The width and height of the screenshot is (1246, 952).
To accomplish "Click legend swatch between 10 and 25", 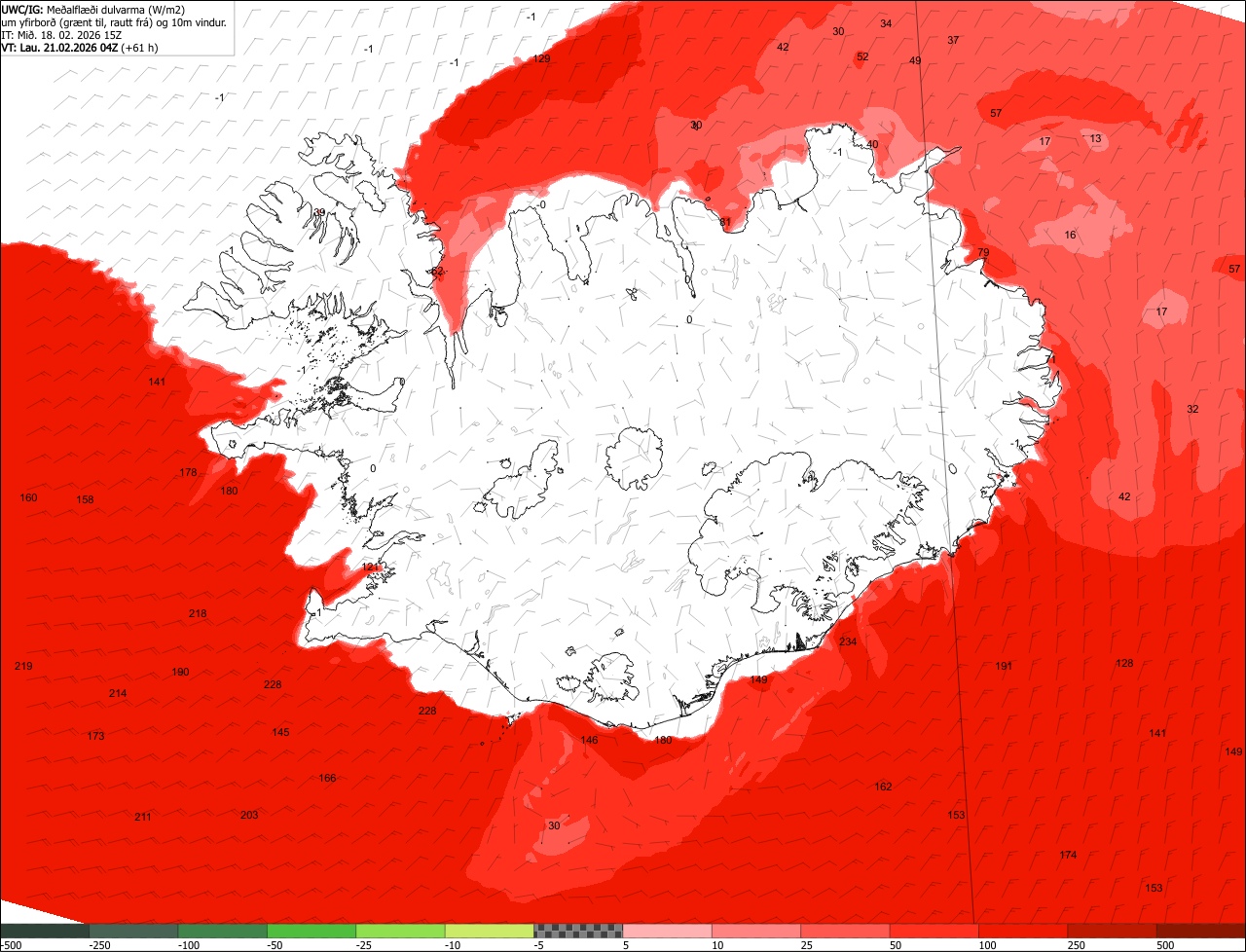I will 756,931.
